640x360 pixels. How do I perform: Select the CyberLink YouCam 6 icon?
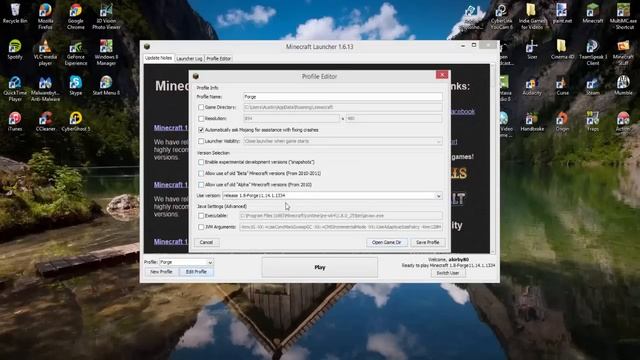[501, 16]
